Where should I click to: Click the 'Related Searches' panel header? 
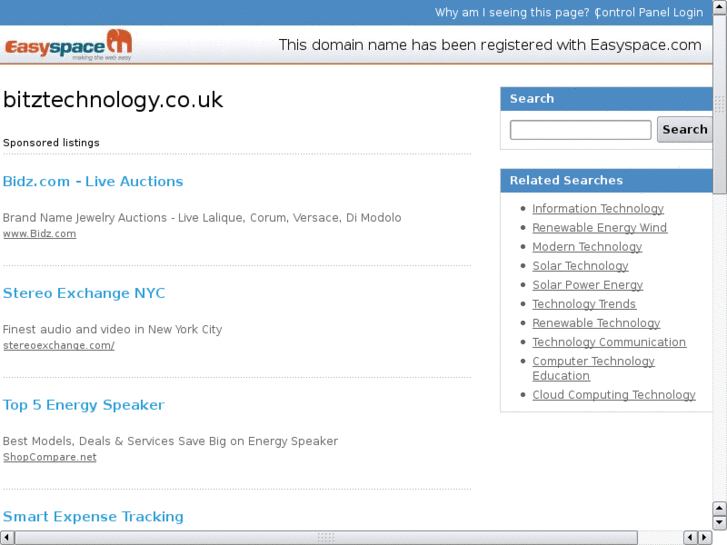(606, 180)
